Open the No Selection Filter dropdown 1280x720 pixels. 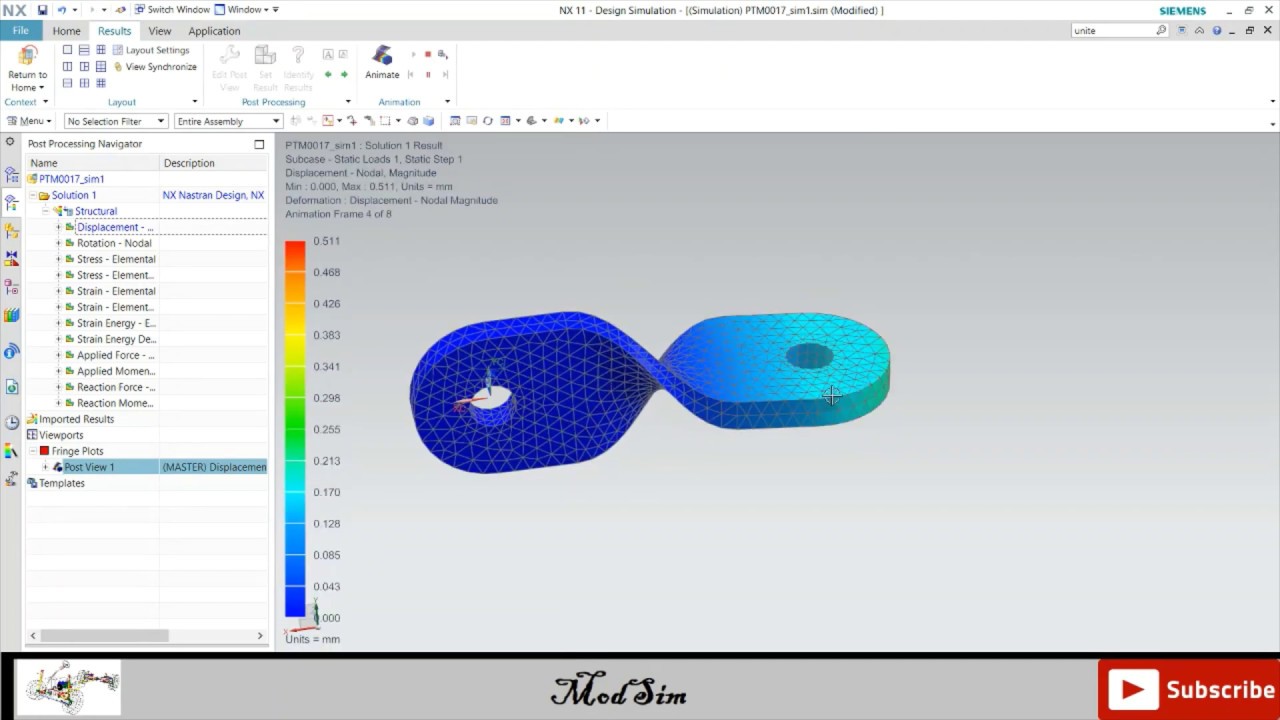[x=116, y=121]
